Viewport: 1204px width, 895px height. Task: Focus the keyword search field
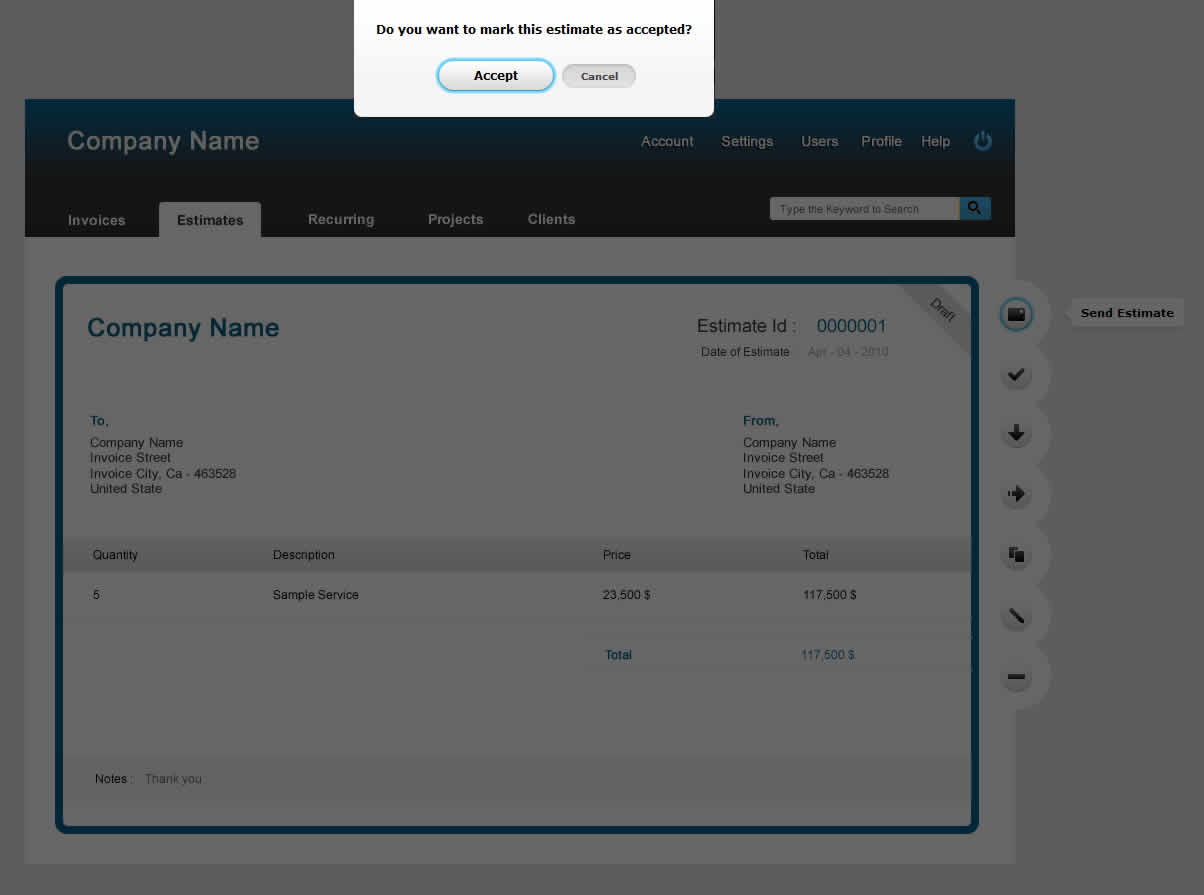[865, 209]
